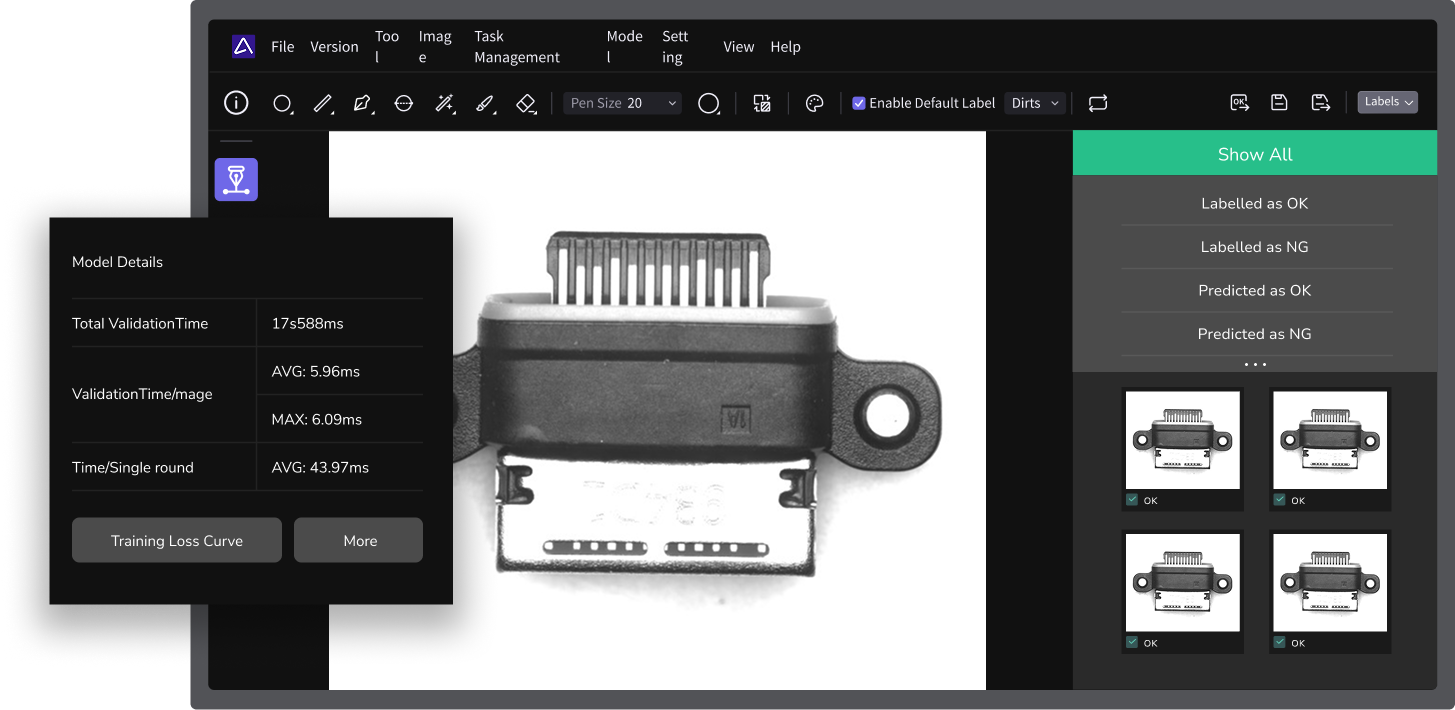This screenshot has width=1455, height=710.
Task: Select the top-right connector thumbnail
Action: coord(1330,440)
